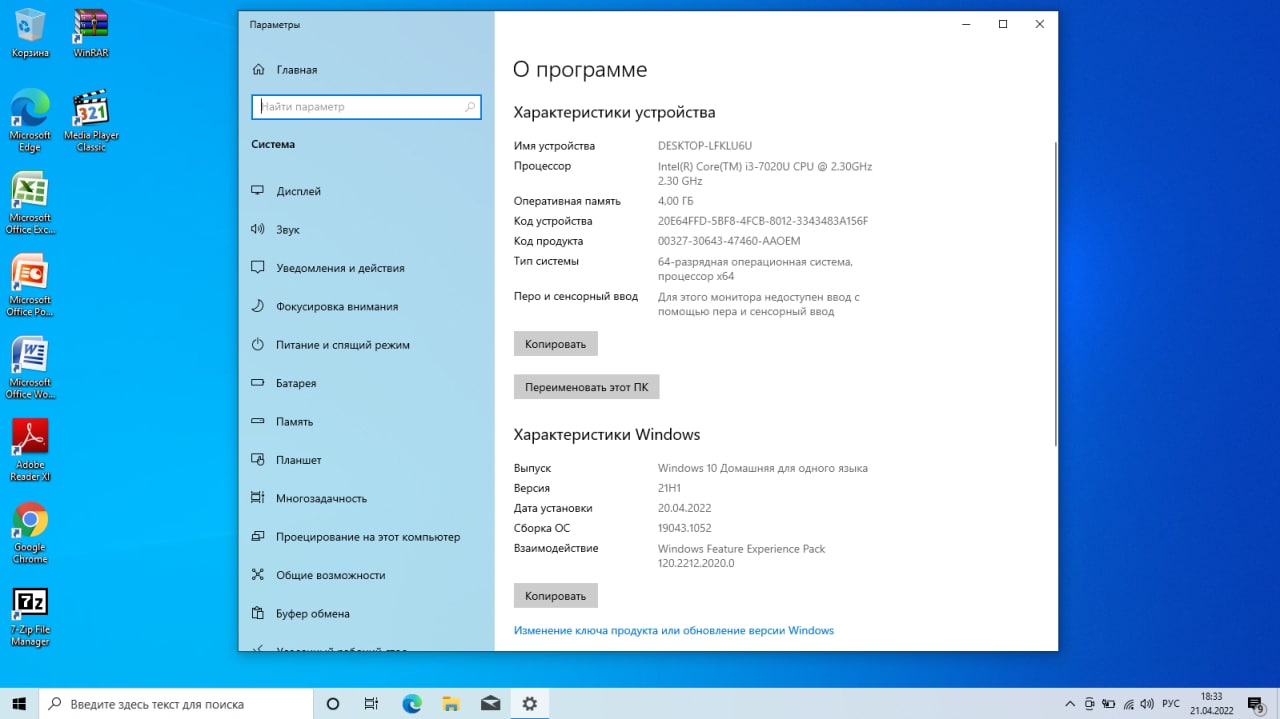Click the Cortana circle on the taskbar
The width and height of the screenshot is (1280, 719).
[x=333, y=703]
